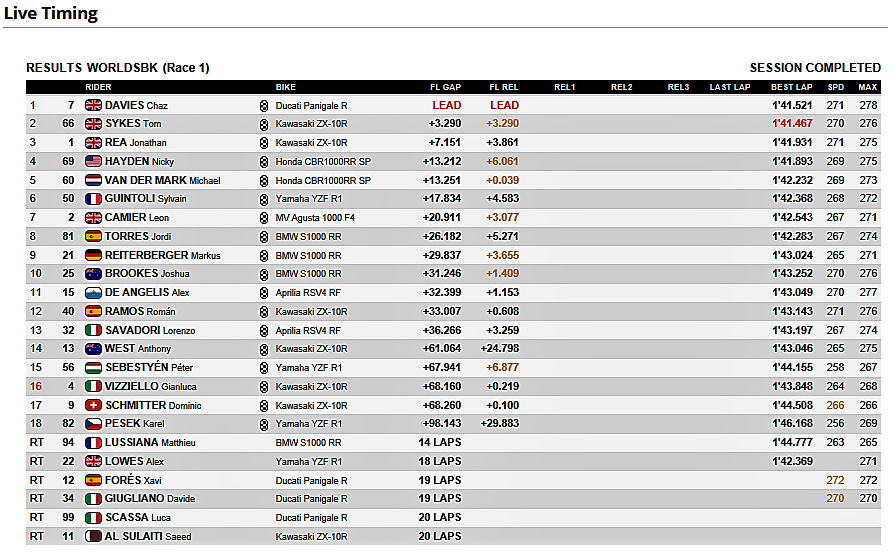
Task: Select rider name GIUGLIANO Davide
Action: click(x=150, y=498)
